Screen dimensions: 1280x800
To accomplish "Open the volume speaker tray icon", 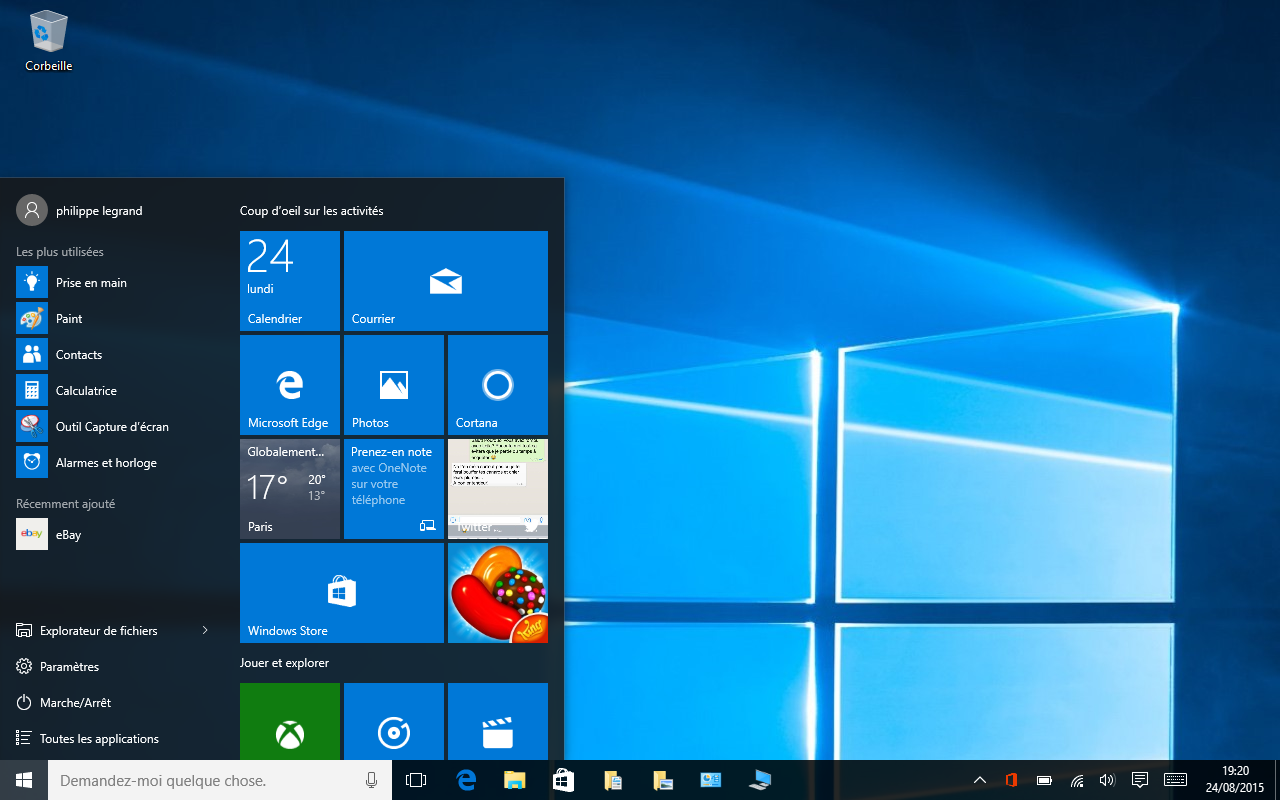I will (x=1106, y=780).
